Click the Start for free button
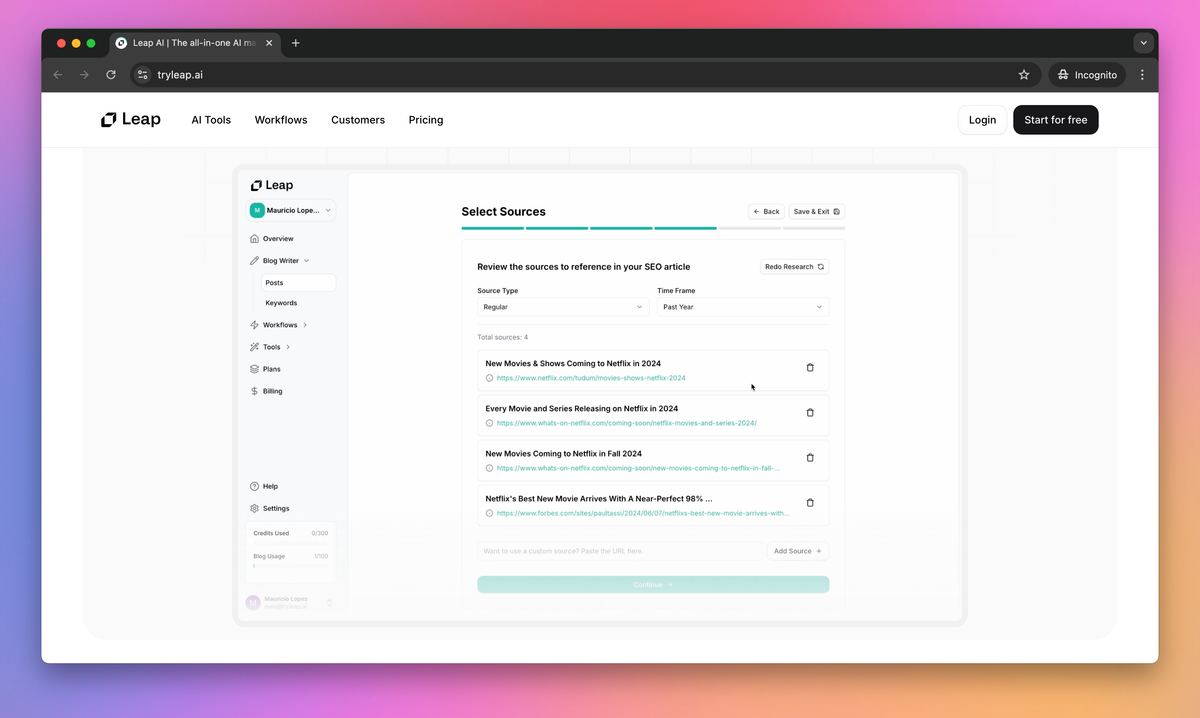The width and height of the screenshot is (1200, 718). coord(1055,120)
